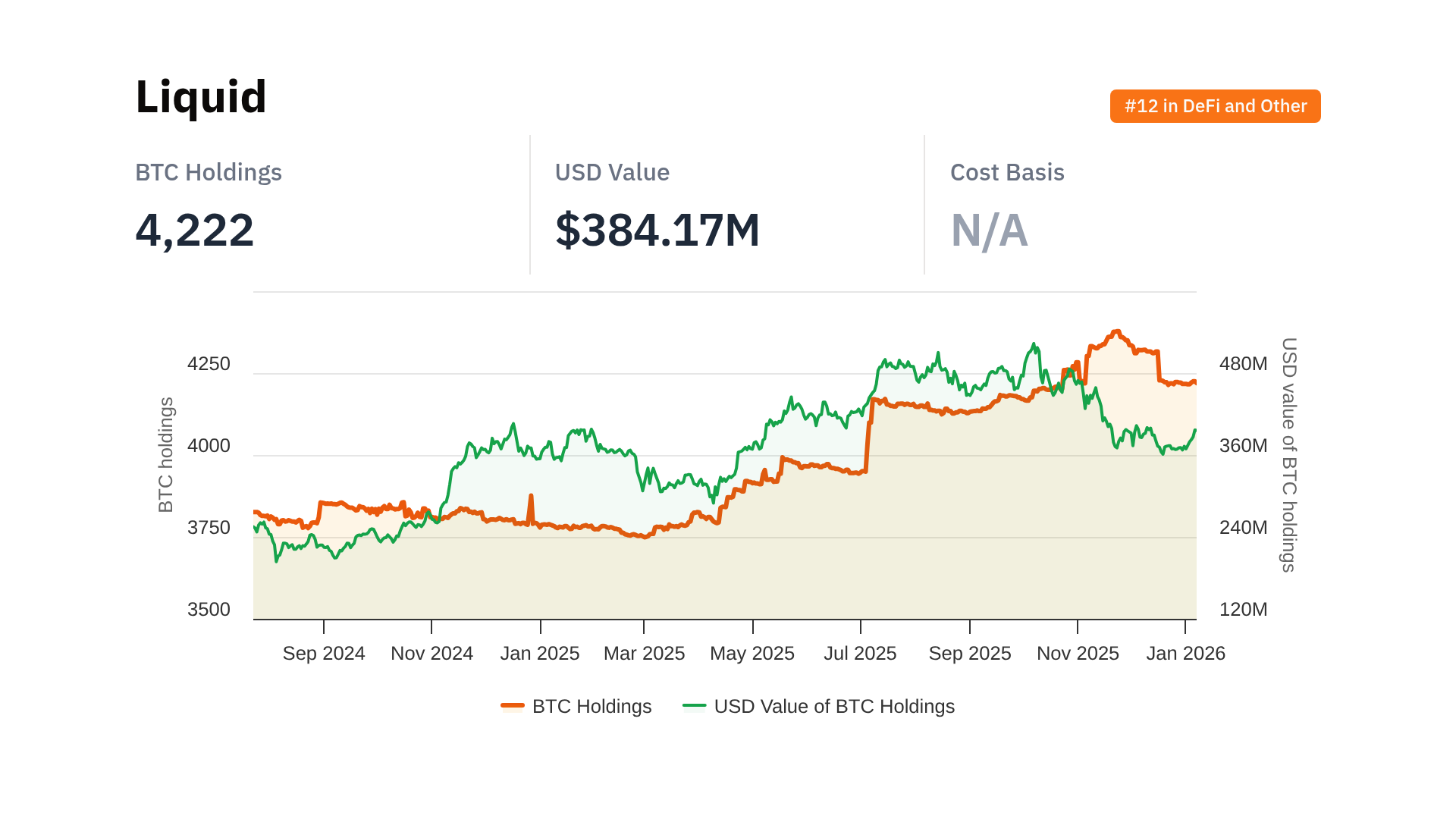Click the orange BTC Holdings legend swatch

coord(513,706)
